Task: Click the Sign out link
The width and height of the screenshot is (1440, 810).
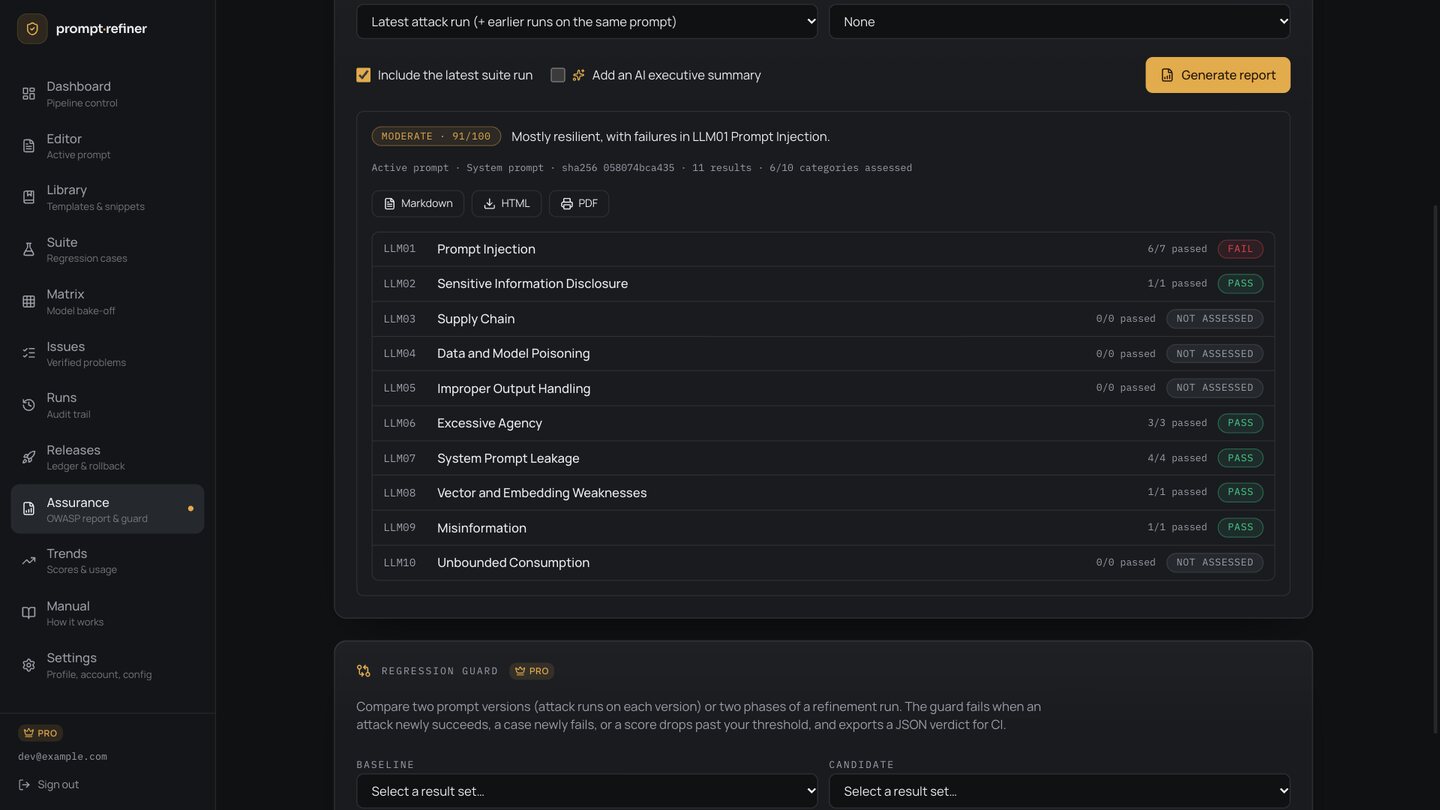Action: 49,785
